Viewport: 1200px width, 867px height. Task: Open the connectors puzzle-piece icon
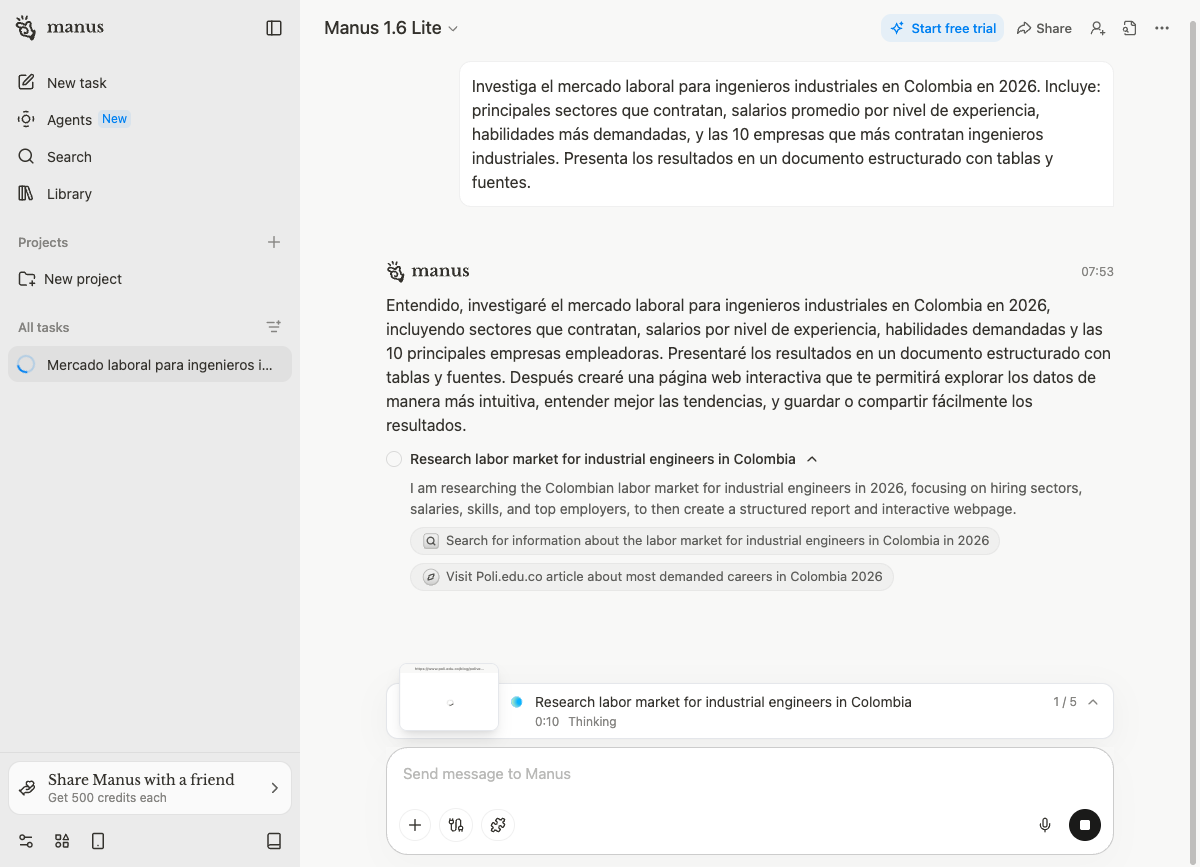point(497,825)
